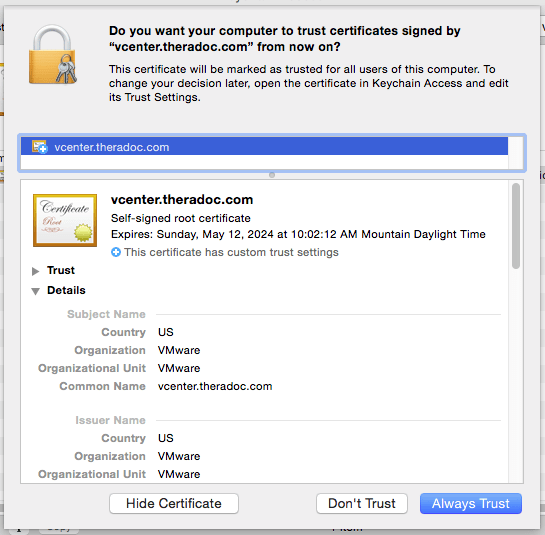Click the split pane divider handle dot
This screenshot has height=535, width=545.
tap(272, 175)
